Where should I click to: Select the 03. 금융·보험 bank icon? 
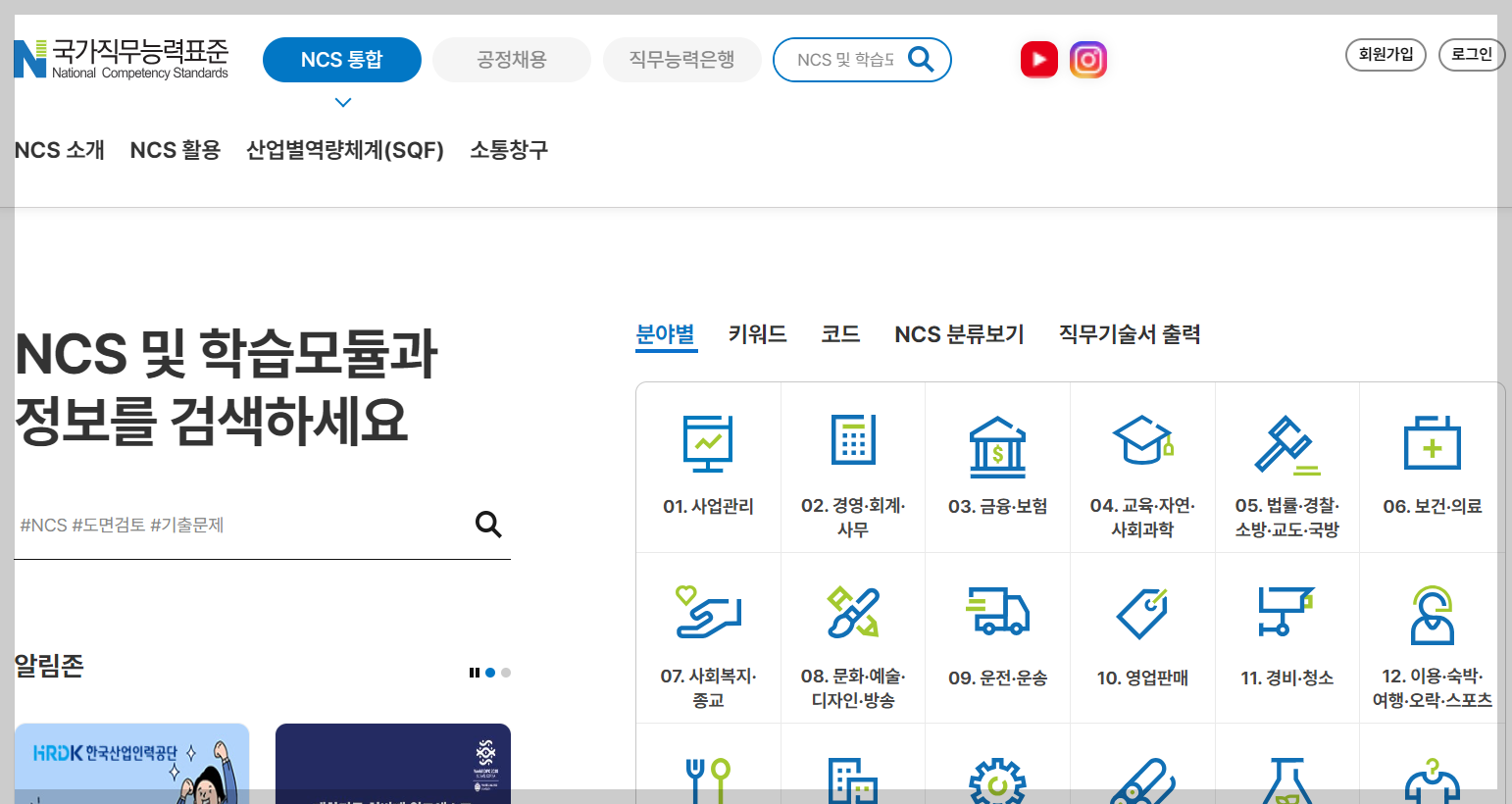click(x=997, y=446)
